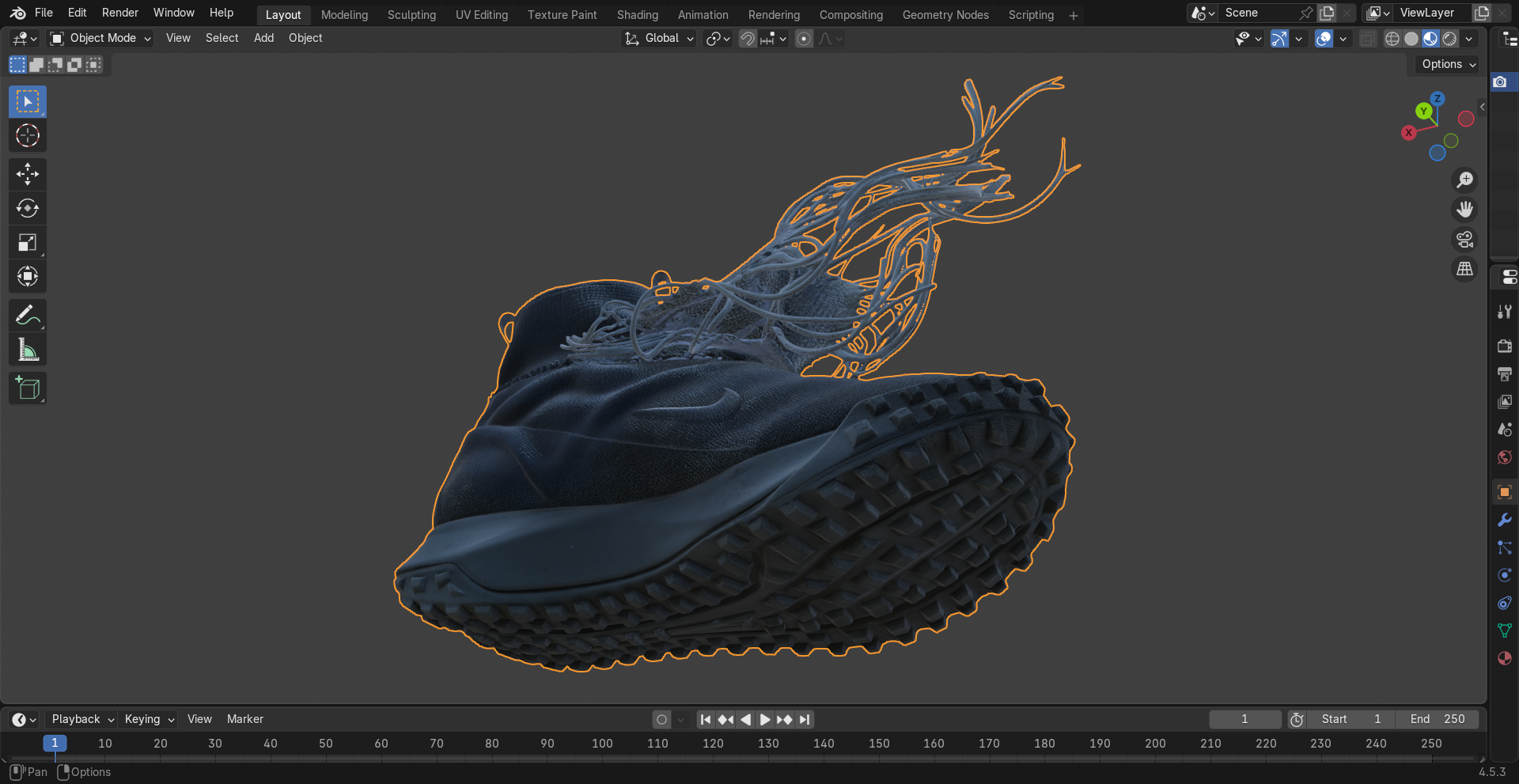Open Global transform orientation dropdown
This screenshot has height=784, width=1519.
tap(659, 38)
